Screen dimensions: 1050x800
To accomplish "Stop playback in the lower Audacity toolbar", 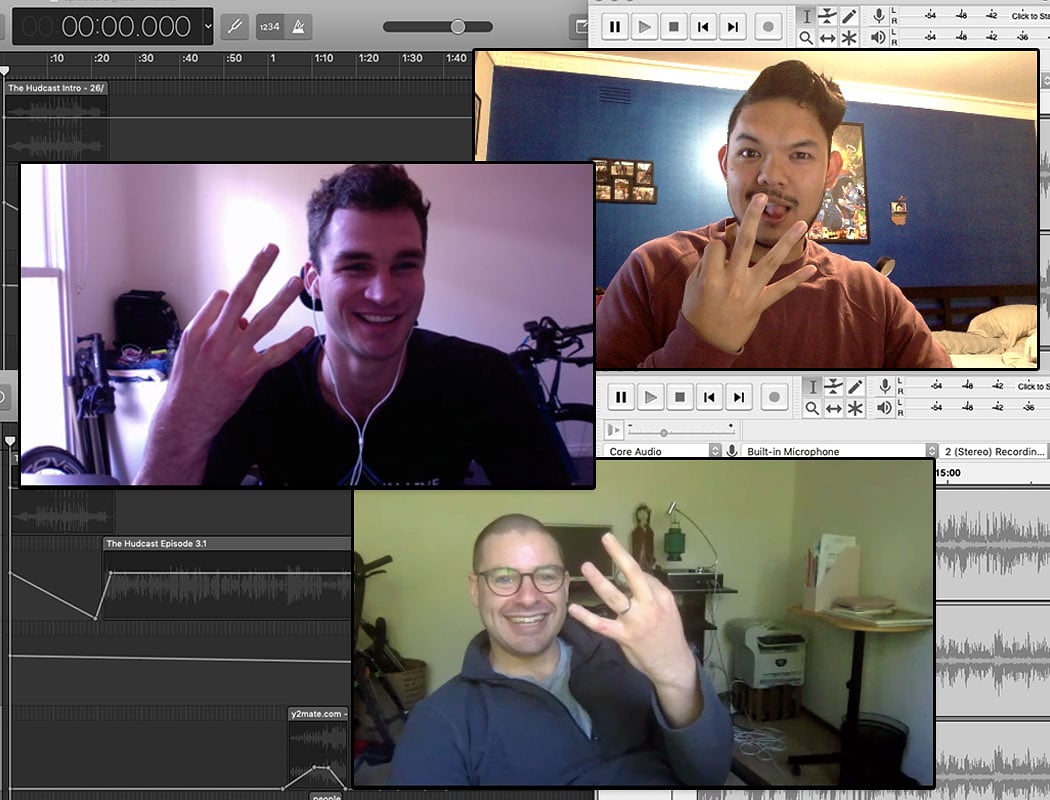I will tap(680, 397).
